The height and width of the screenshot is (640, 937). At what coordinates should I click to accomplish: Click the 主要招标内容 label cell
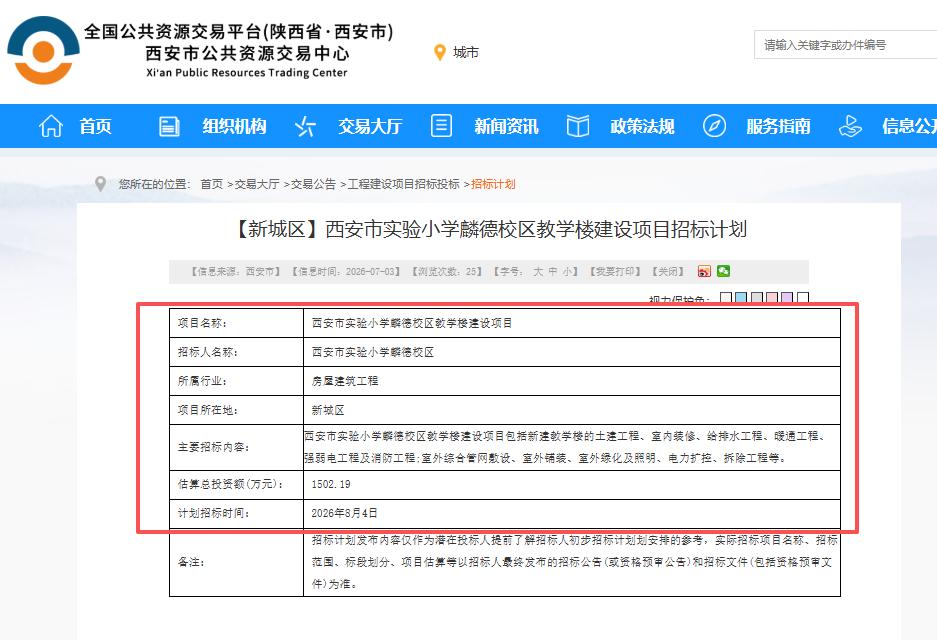[x=237, y=448]
